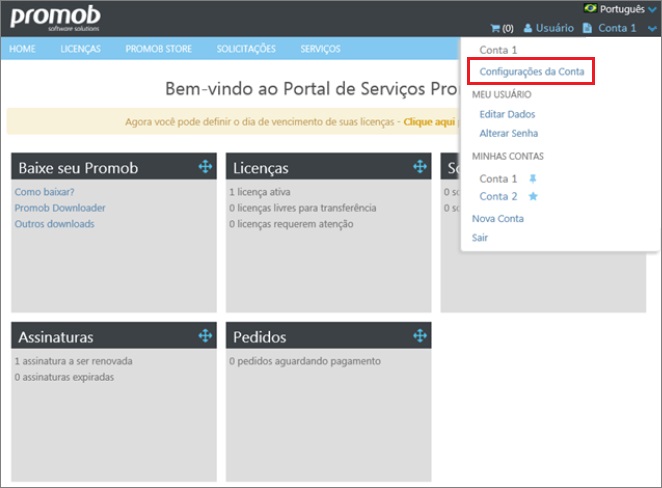This screenshot has height=488, width=662.
Task: Open the LICENÇAS menu
Action: pos(81,49)
